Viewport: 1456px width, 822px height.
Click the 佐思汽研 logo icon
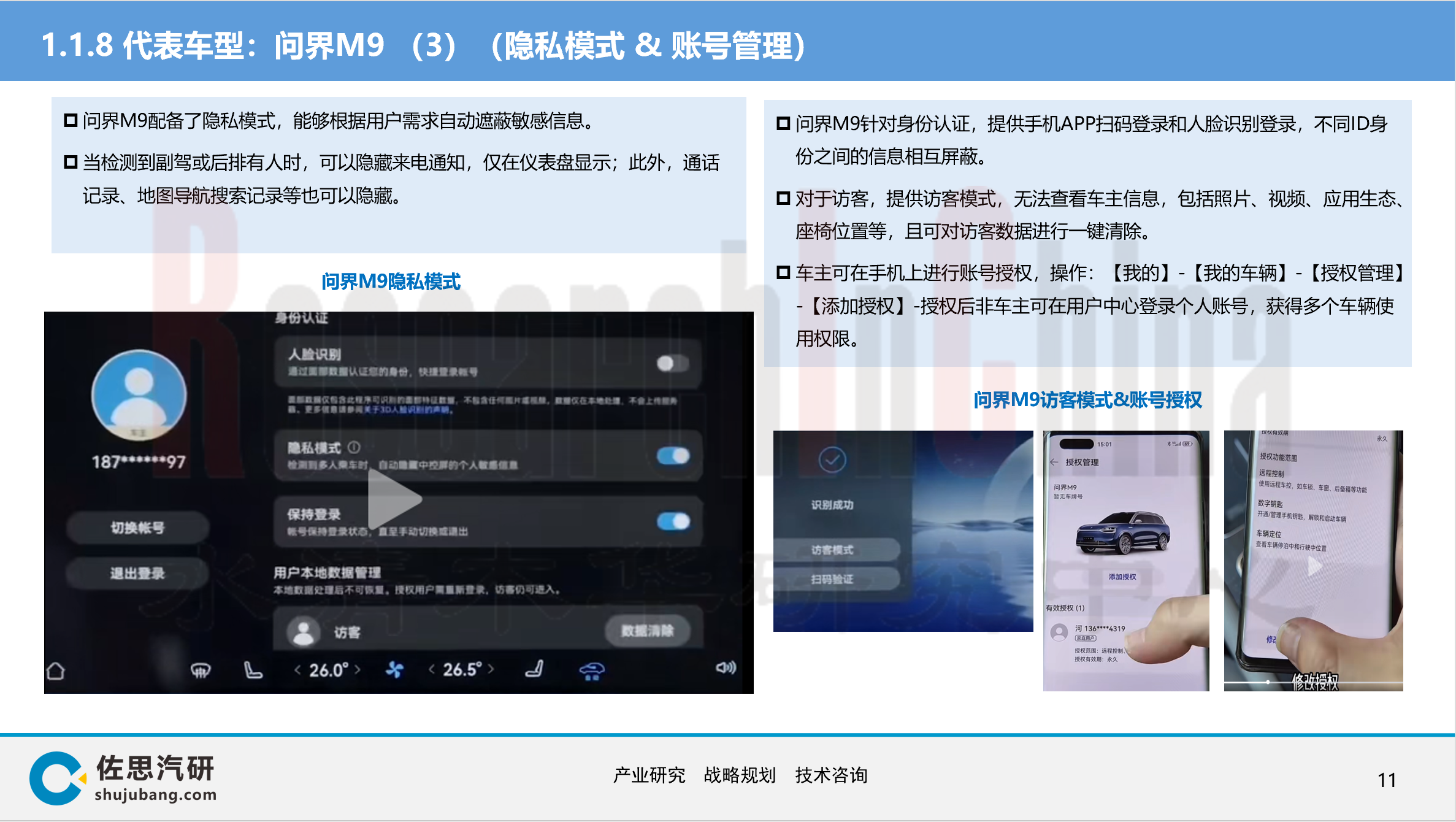pyautogui.click(x=58, y=778)
